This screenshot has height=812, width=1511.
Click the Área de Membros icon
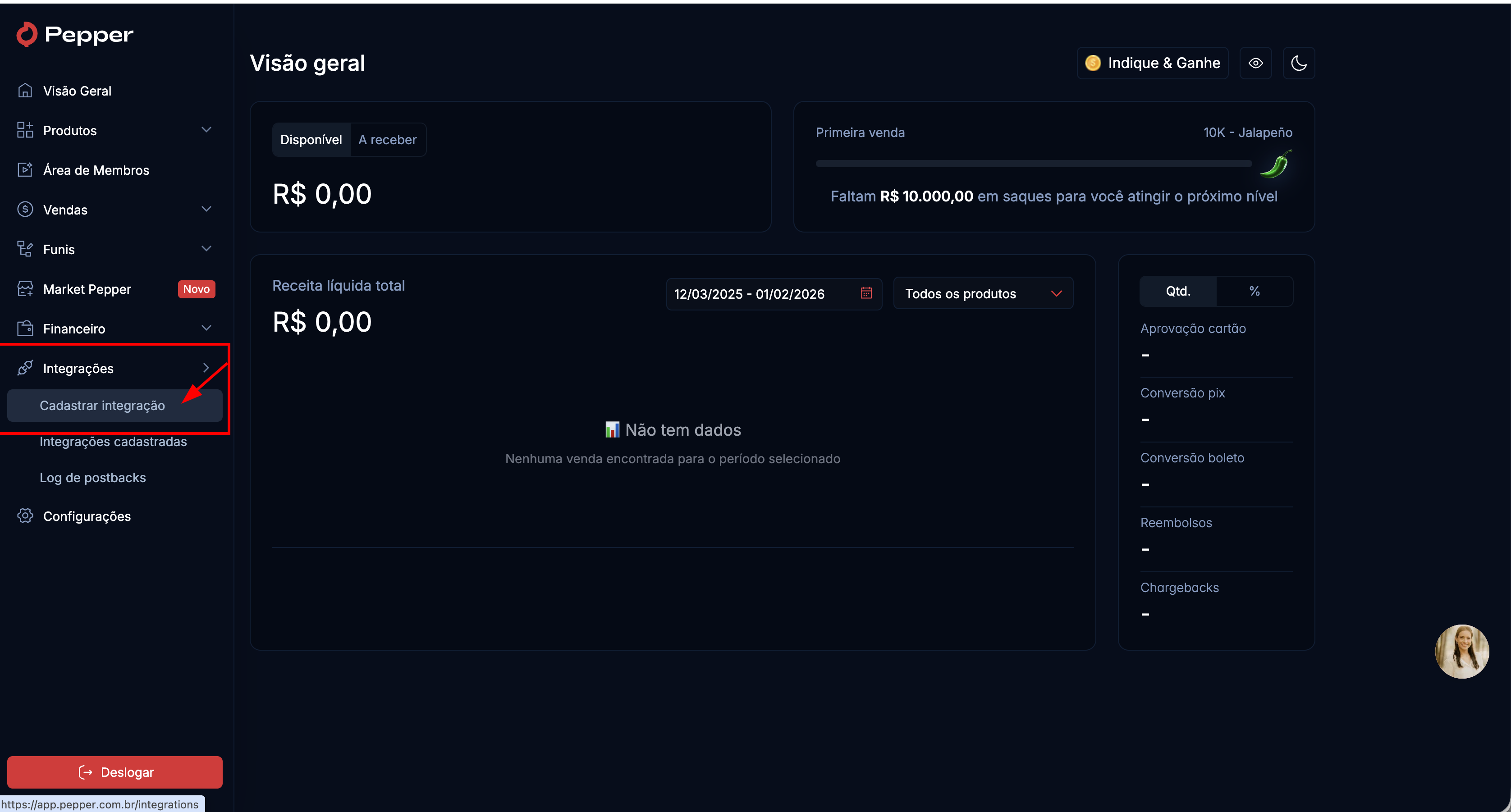25,170
